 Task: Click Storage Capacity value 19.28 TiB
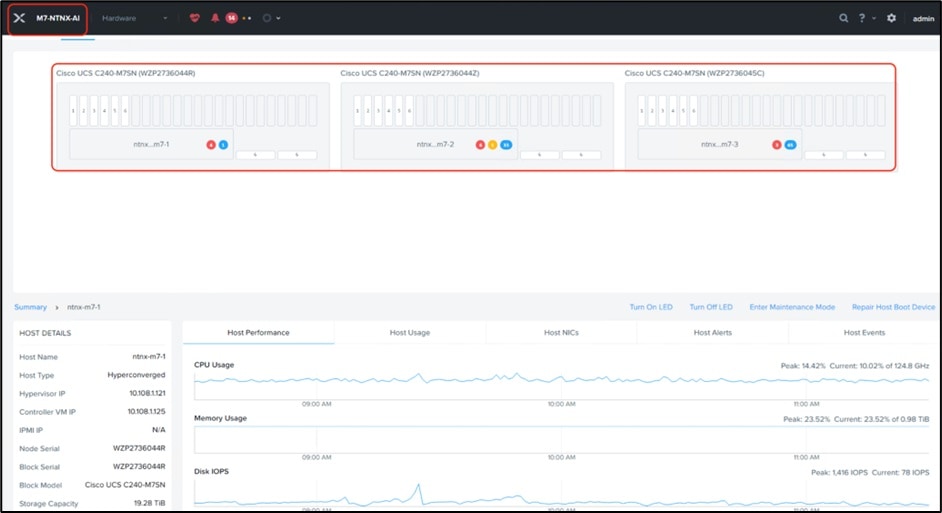150,503
